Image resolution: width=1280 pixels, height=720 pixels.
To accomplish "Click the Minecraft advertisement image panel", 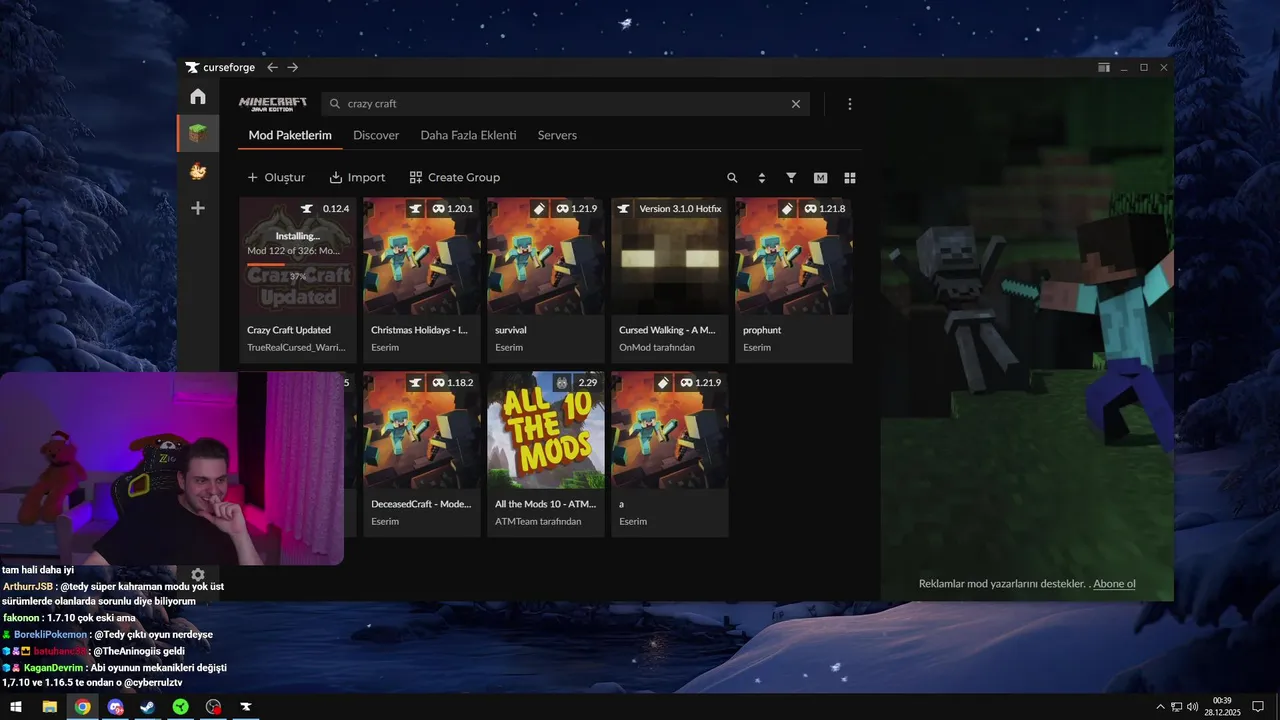I will tap(1026, 340).
